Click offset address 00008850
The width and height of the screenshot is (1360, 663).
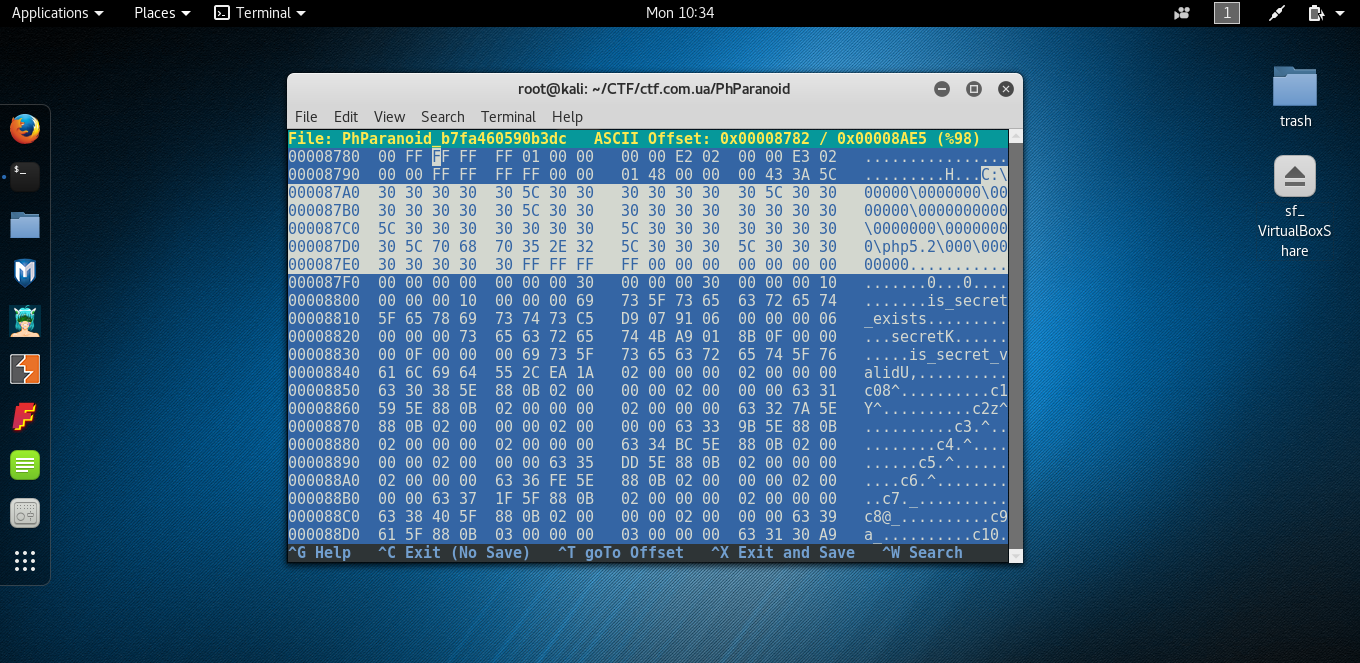324,391
